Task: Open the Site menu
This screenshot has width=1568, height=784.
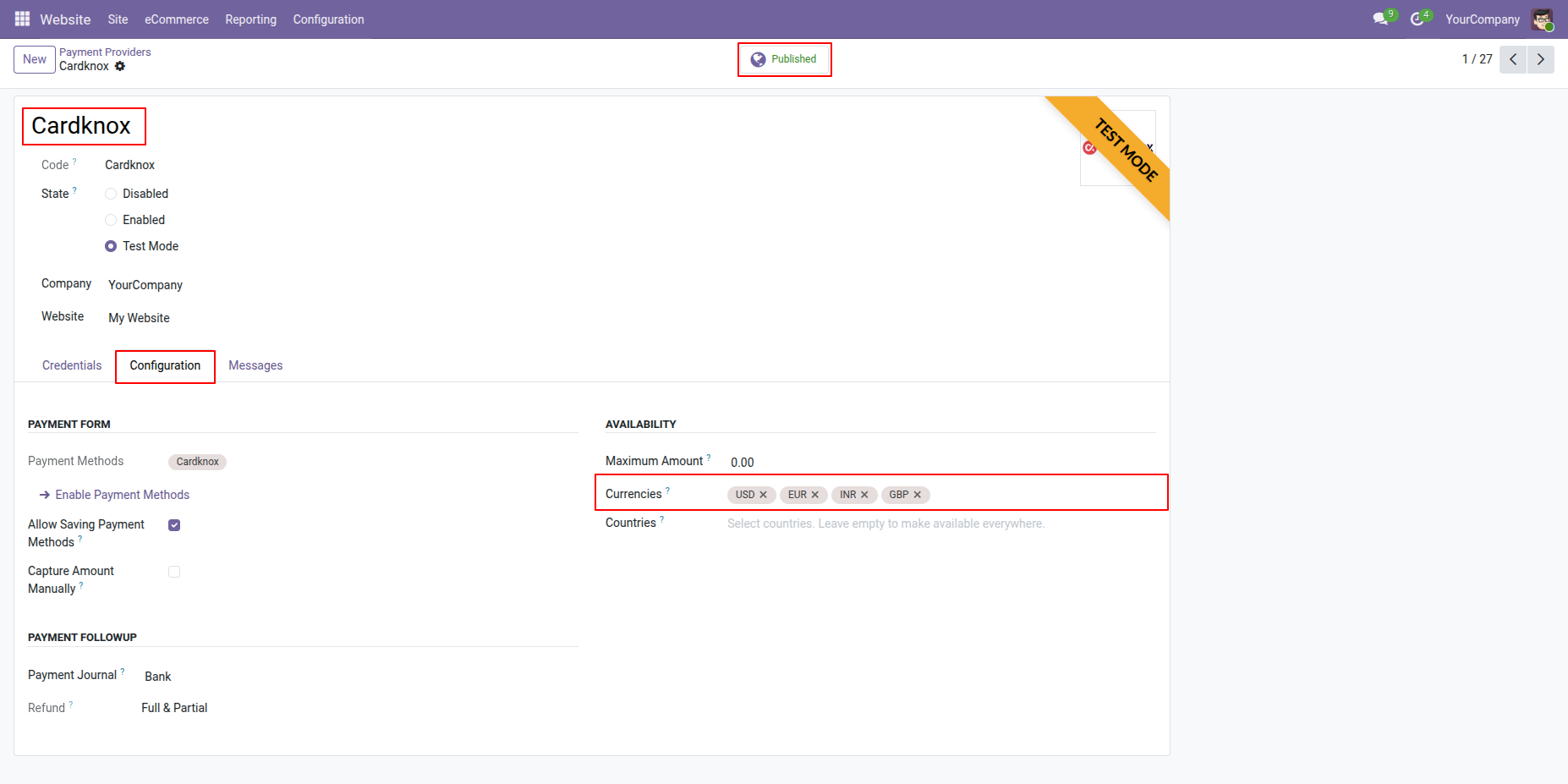Action: (x=118, y=19)
